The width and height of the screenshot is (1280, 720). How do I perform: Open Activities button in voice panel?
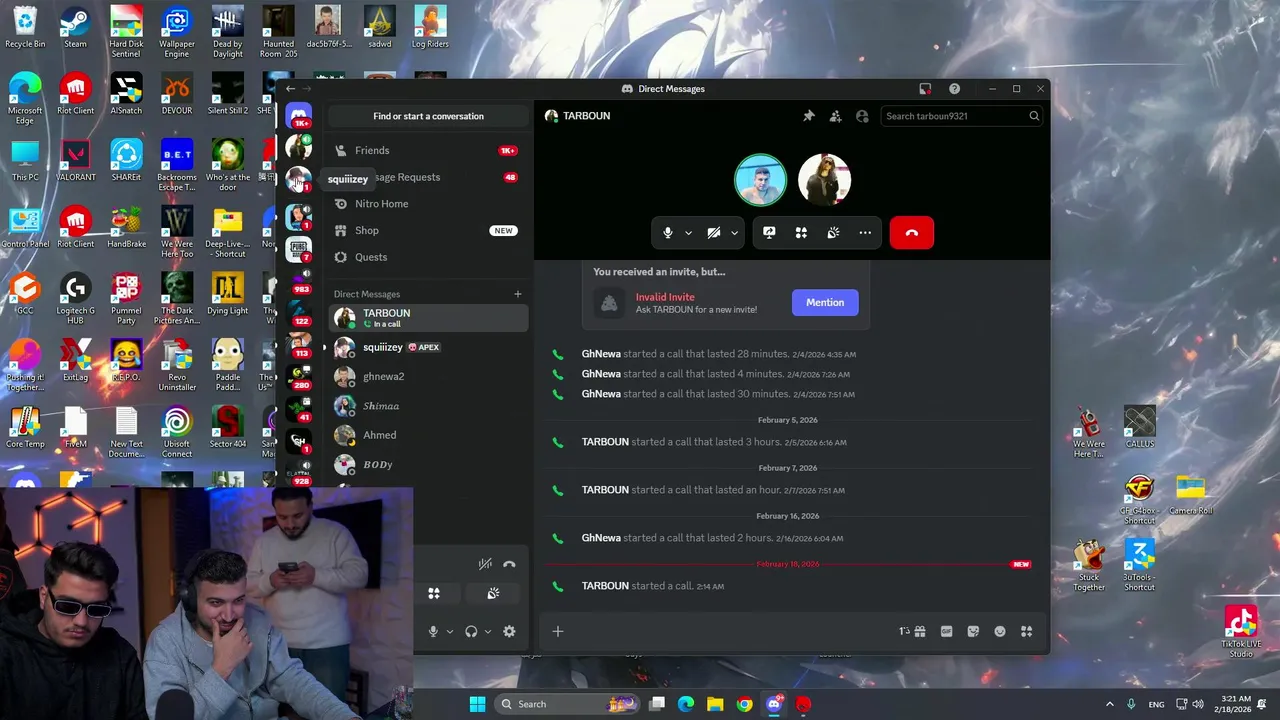tap(434, 594)
